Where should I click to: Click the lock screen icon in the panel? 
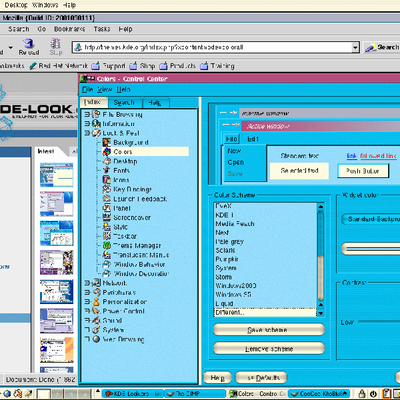tap(363, 394)
